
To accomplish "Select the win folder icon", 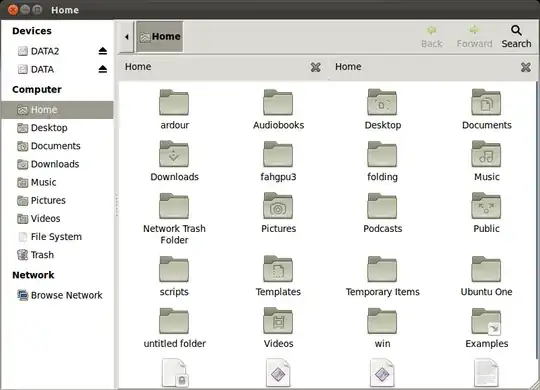I will 382,321.
